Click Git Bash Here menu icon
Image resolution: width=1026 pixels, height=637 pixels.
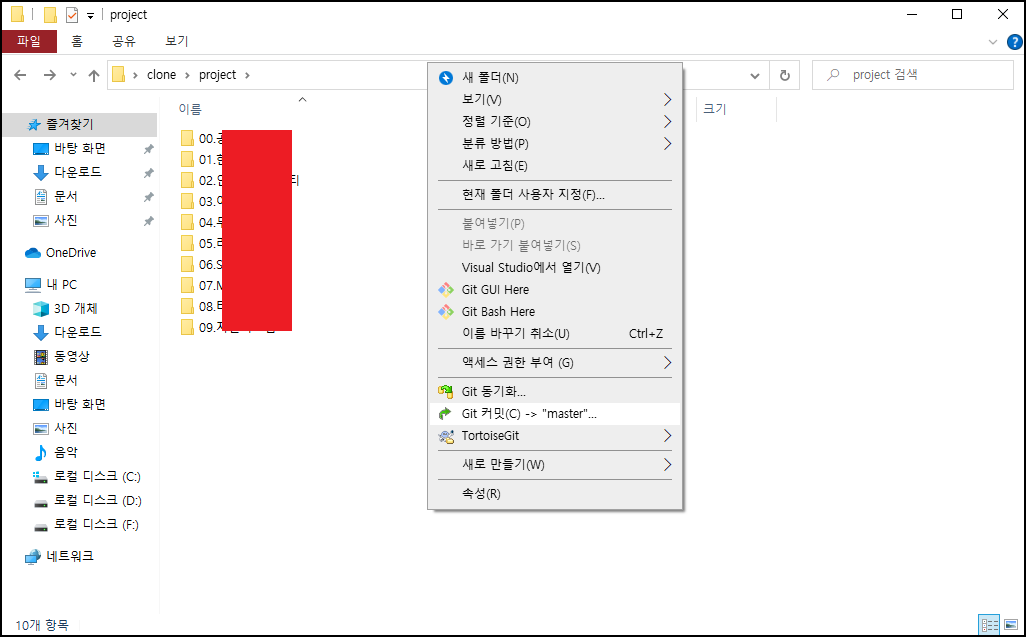click(x=446, y=311)
